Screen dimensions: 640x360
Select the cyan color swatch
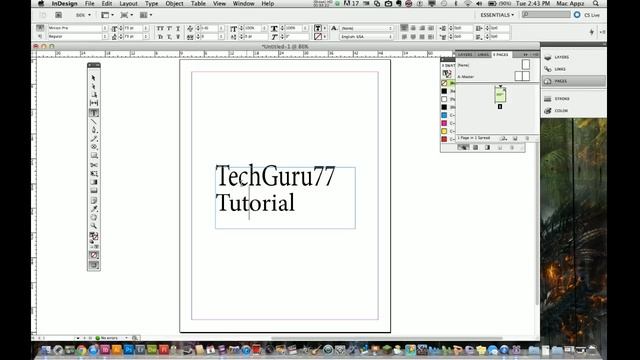point(444,115)
